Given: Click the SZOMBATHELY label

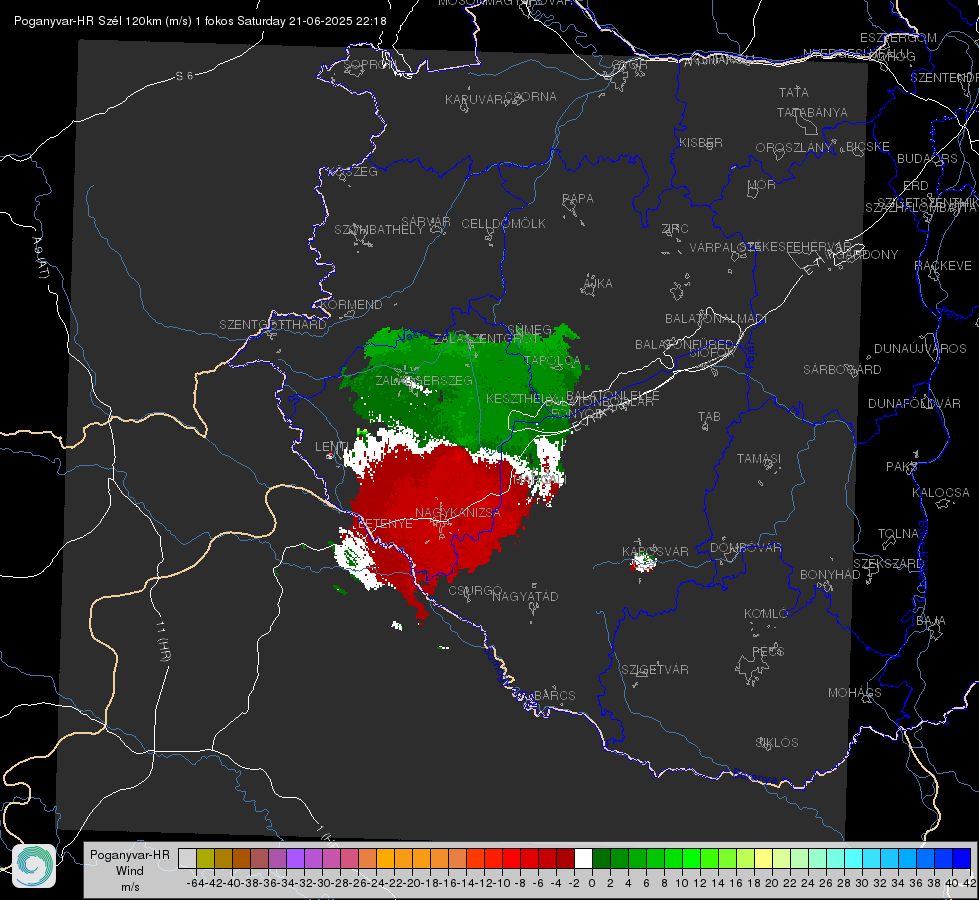Looking at the screenshot, I should pos(379,230).
